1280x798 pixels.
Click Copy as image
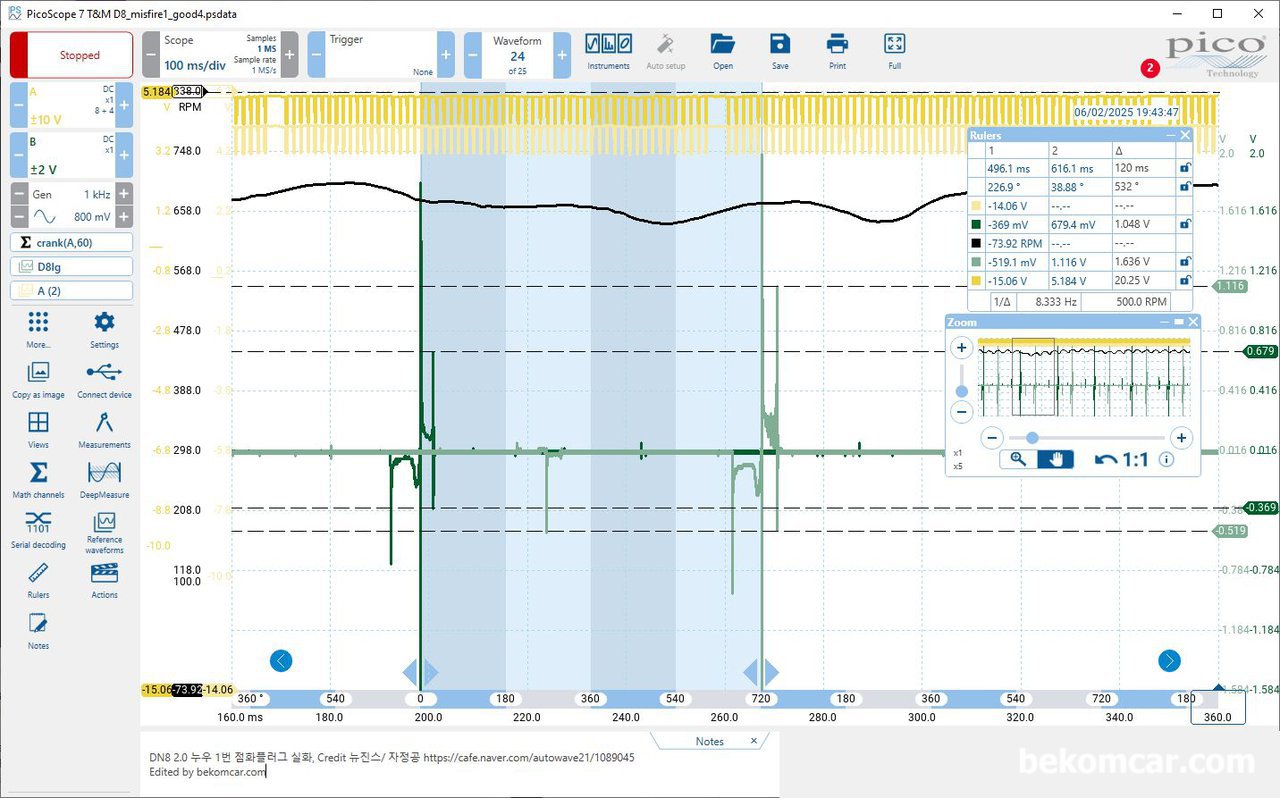38,379
